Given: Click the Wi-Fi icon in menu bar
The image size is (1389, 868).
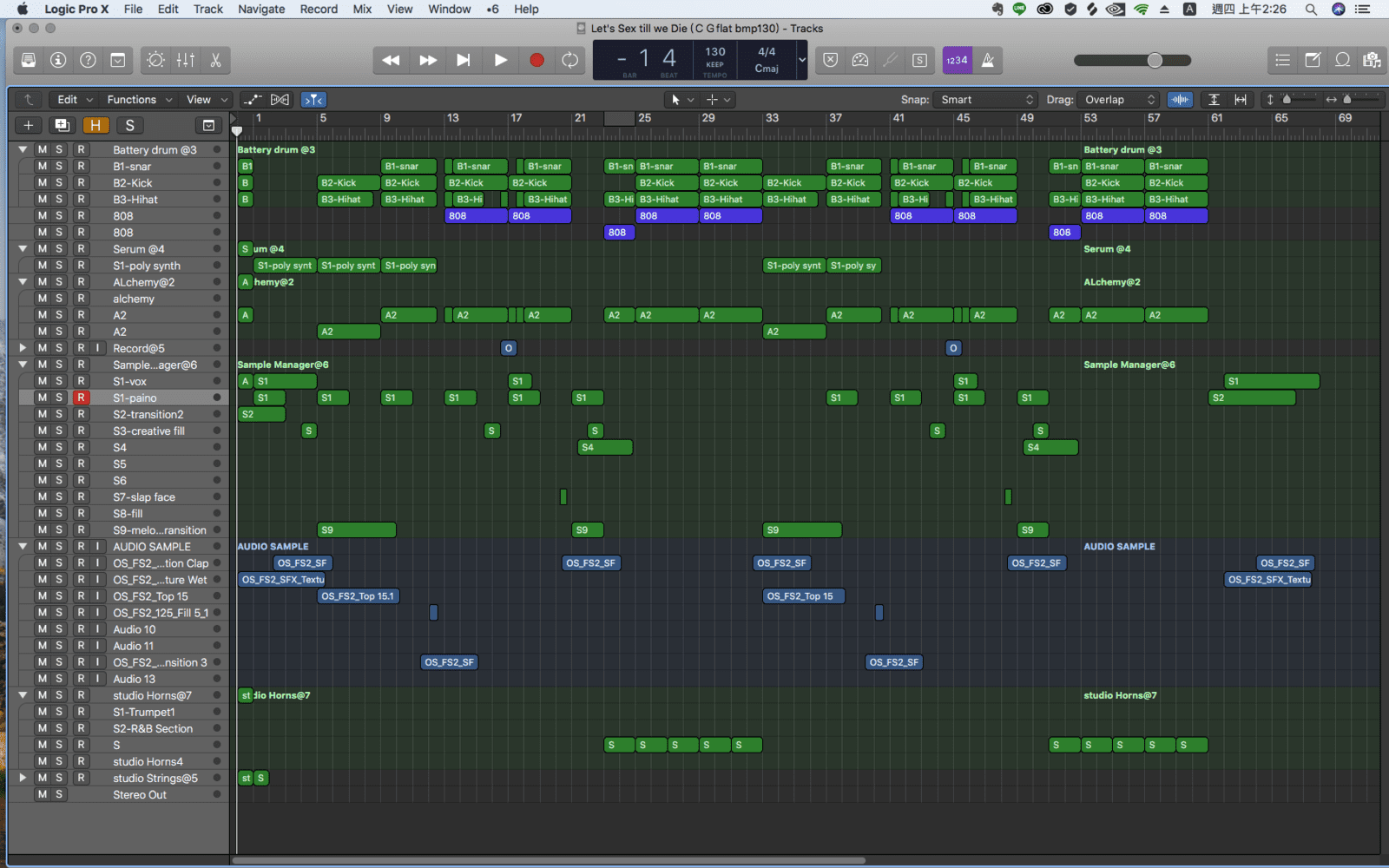Looking at the screenshot, I should (x=1142, y=9).
